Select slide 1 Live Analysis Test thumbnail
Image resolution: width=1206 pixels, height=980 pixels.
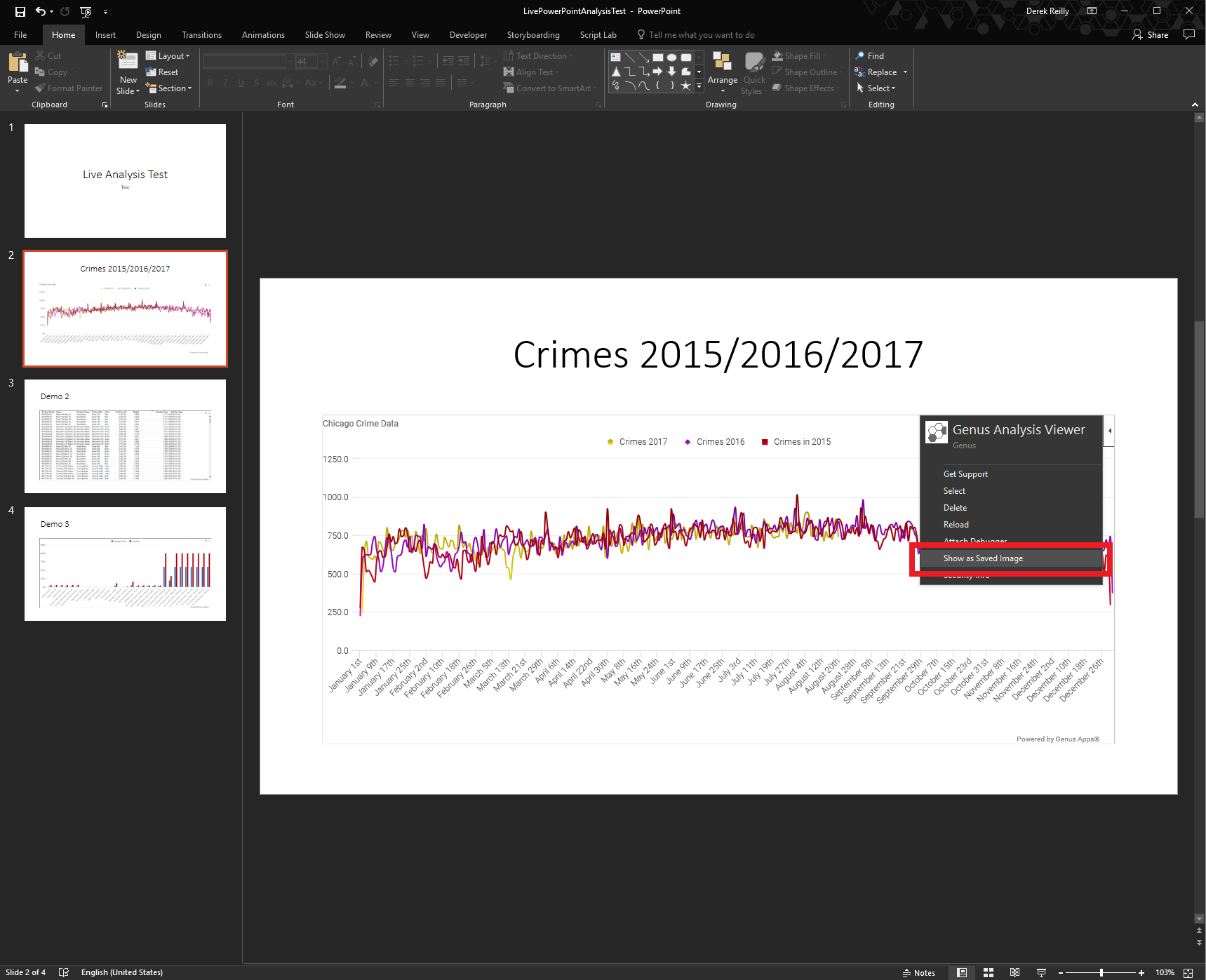pos(125,181)
